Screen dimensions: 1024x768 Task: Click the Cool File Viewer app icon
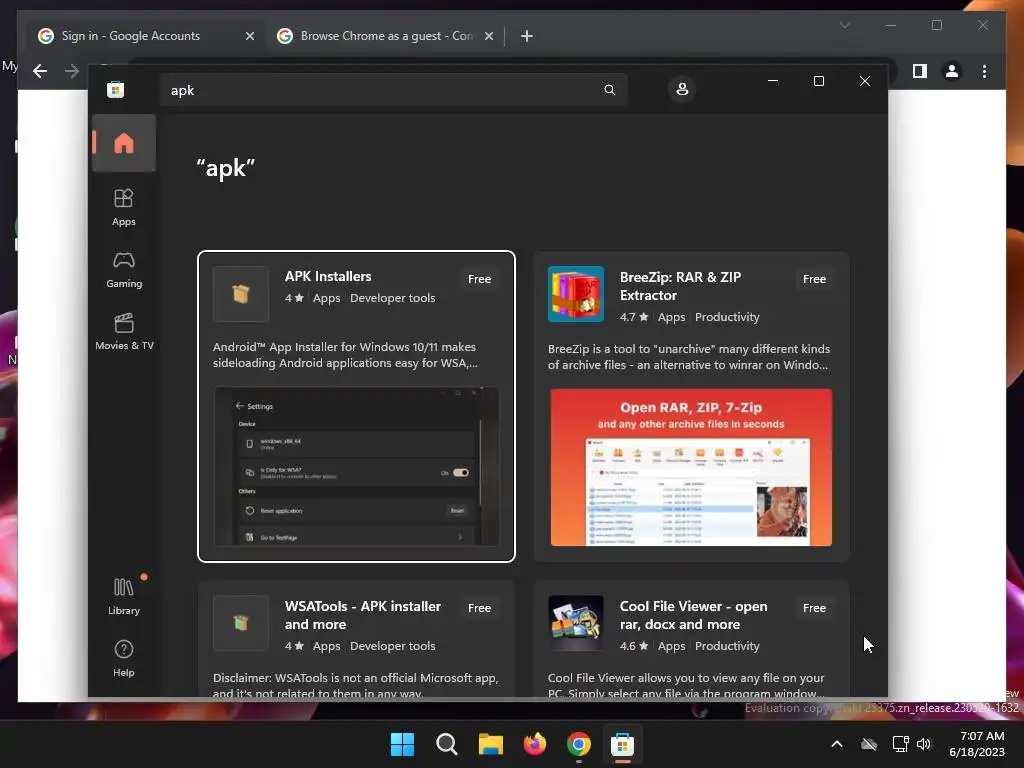[x=575, y=623]
